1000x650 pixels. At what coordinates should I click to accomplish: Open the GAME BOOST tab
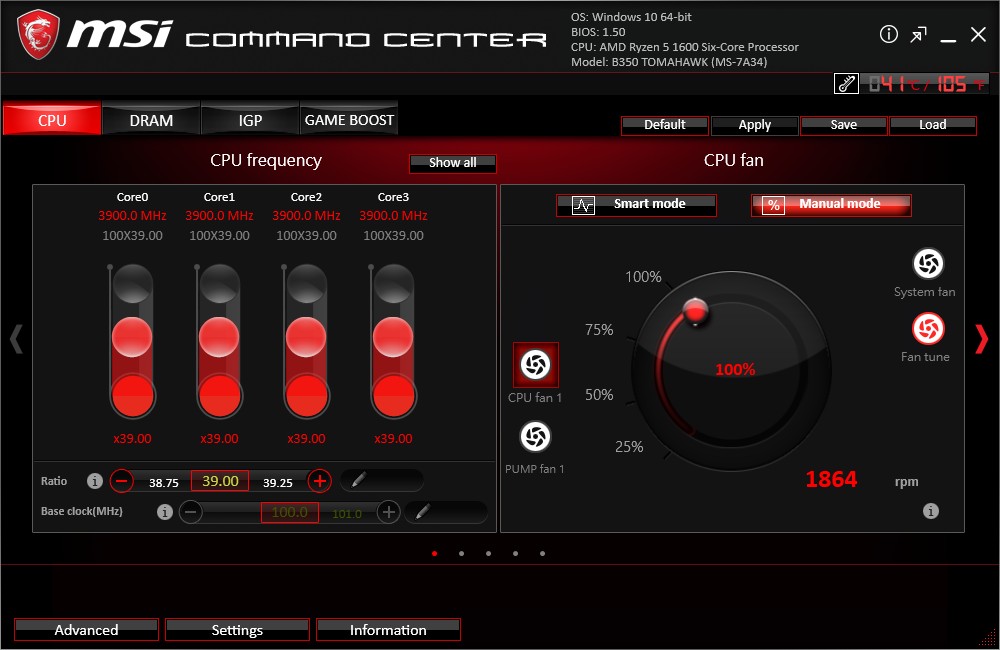[x=349, y=120]
